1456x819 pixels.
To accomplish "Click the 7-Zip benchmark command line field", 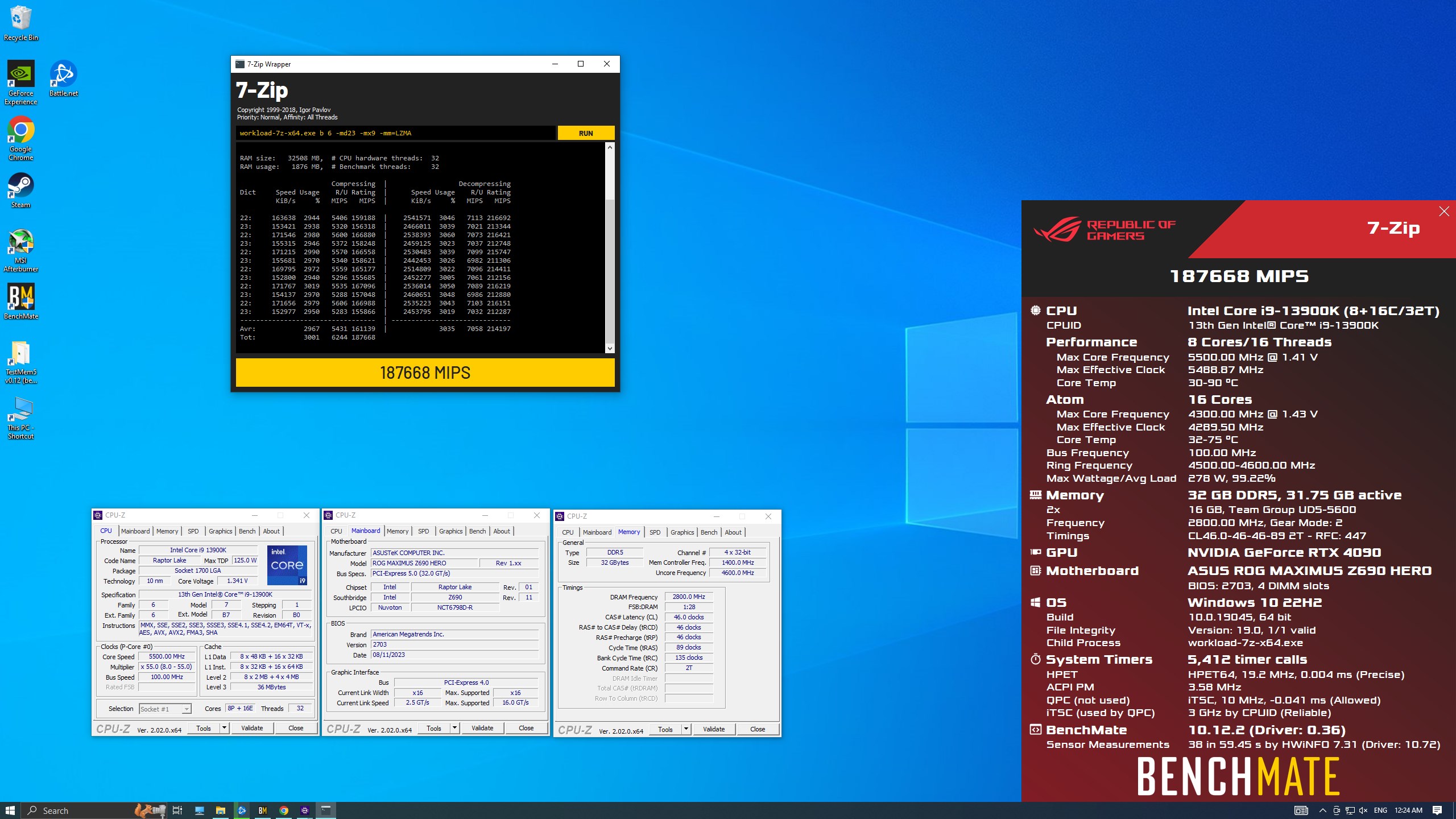I will [x=395, y=133].
